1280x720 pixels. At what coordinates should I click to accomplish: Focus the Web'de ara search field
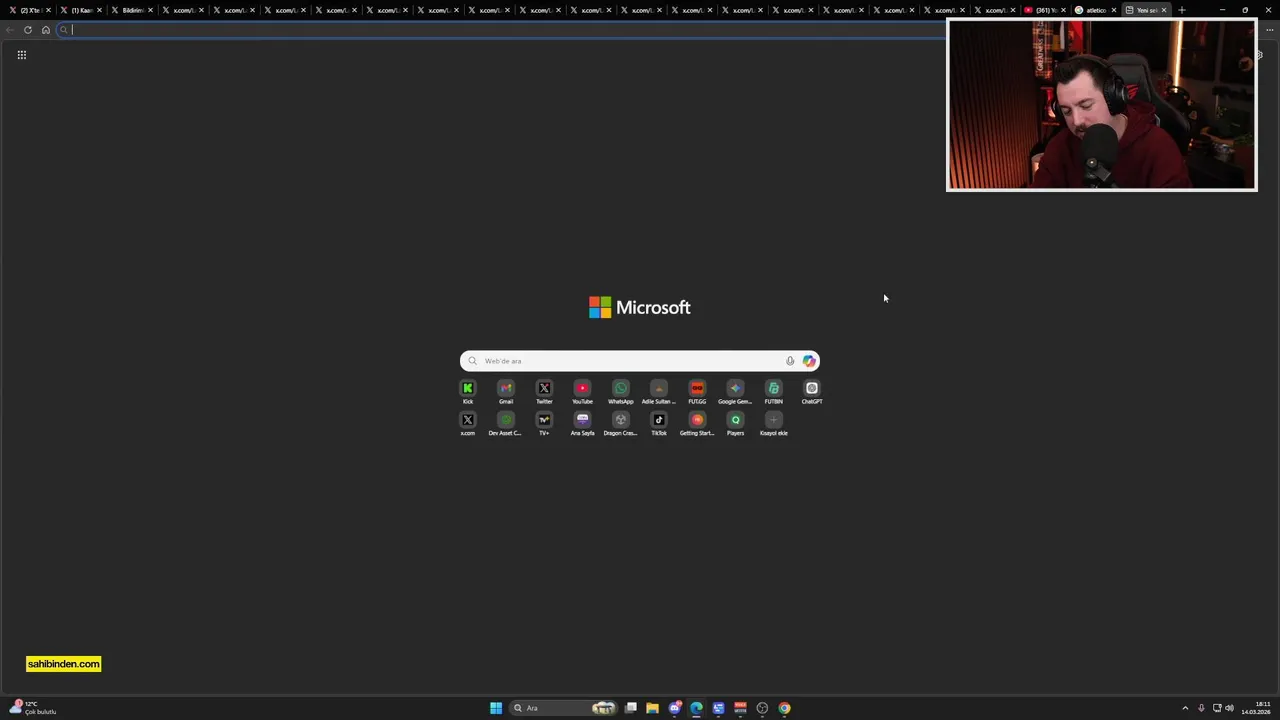[x=640, y=361]
